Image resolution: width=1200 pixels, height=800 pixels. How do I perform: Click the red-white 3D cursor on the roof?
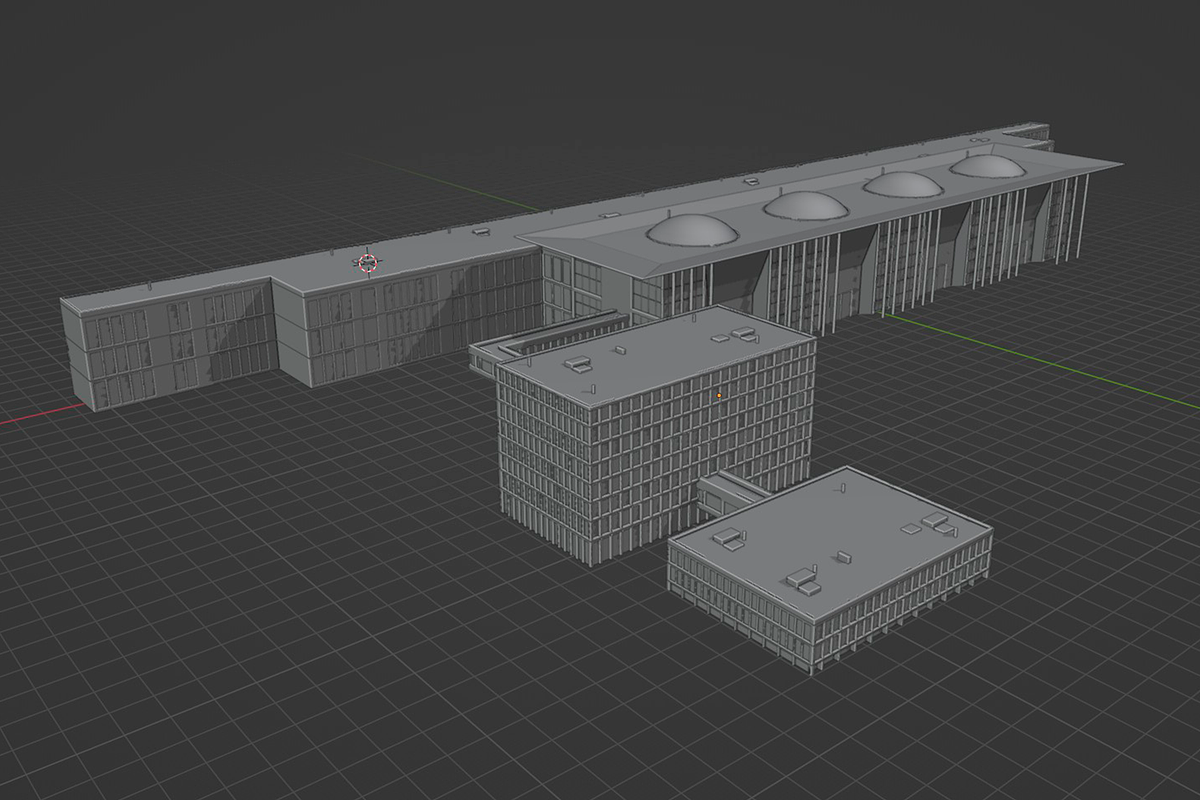pos(367,263)
